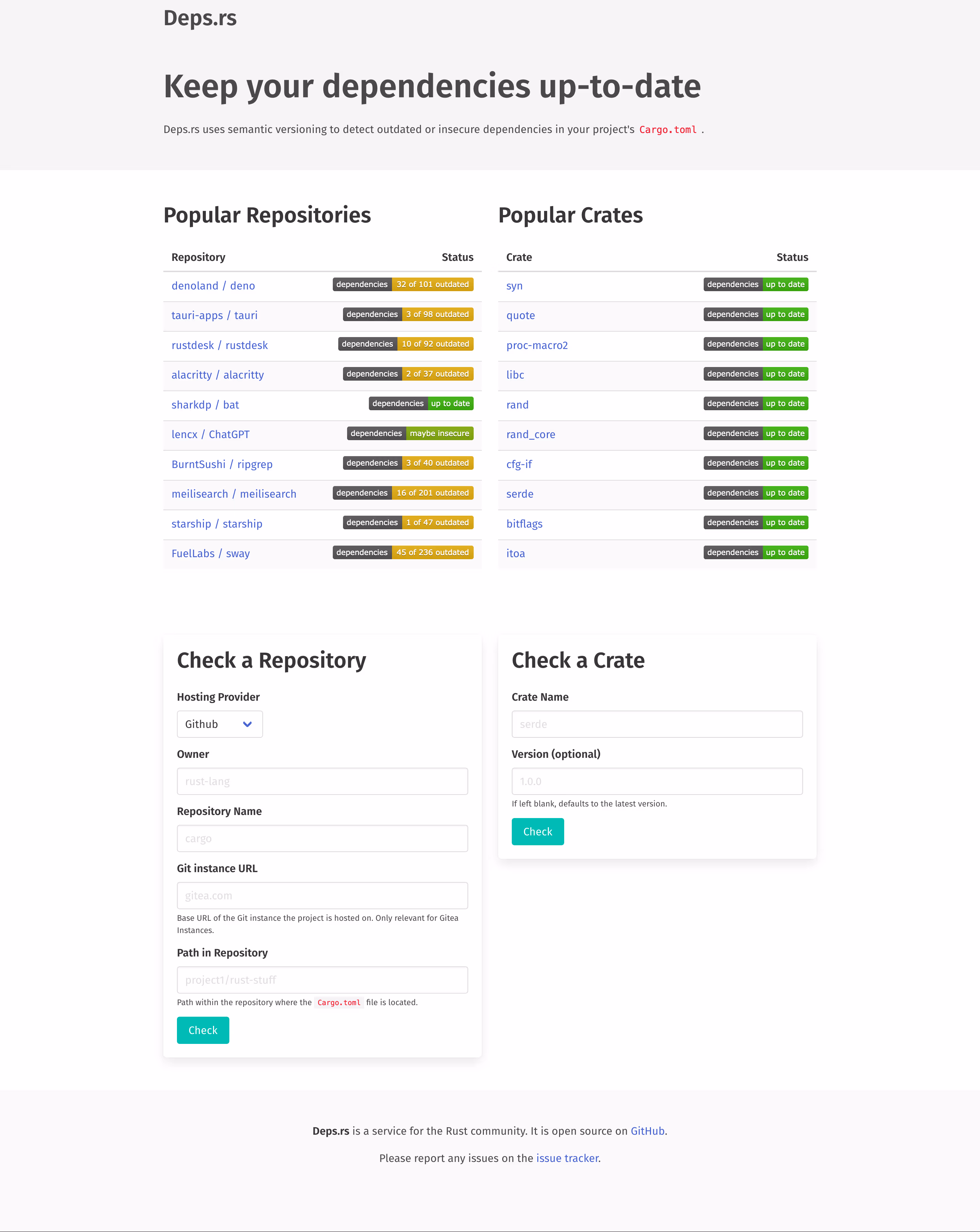
Task: Focus the Git instance URL field
Action: coord(323,896)
